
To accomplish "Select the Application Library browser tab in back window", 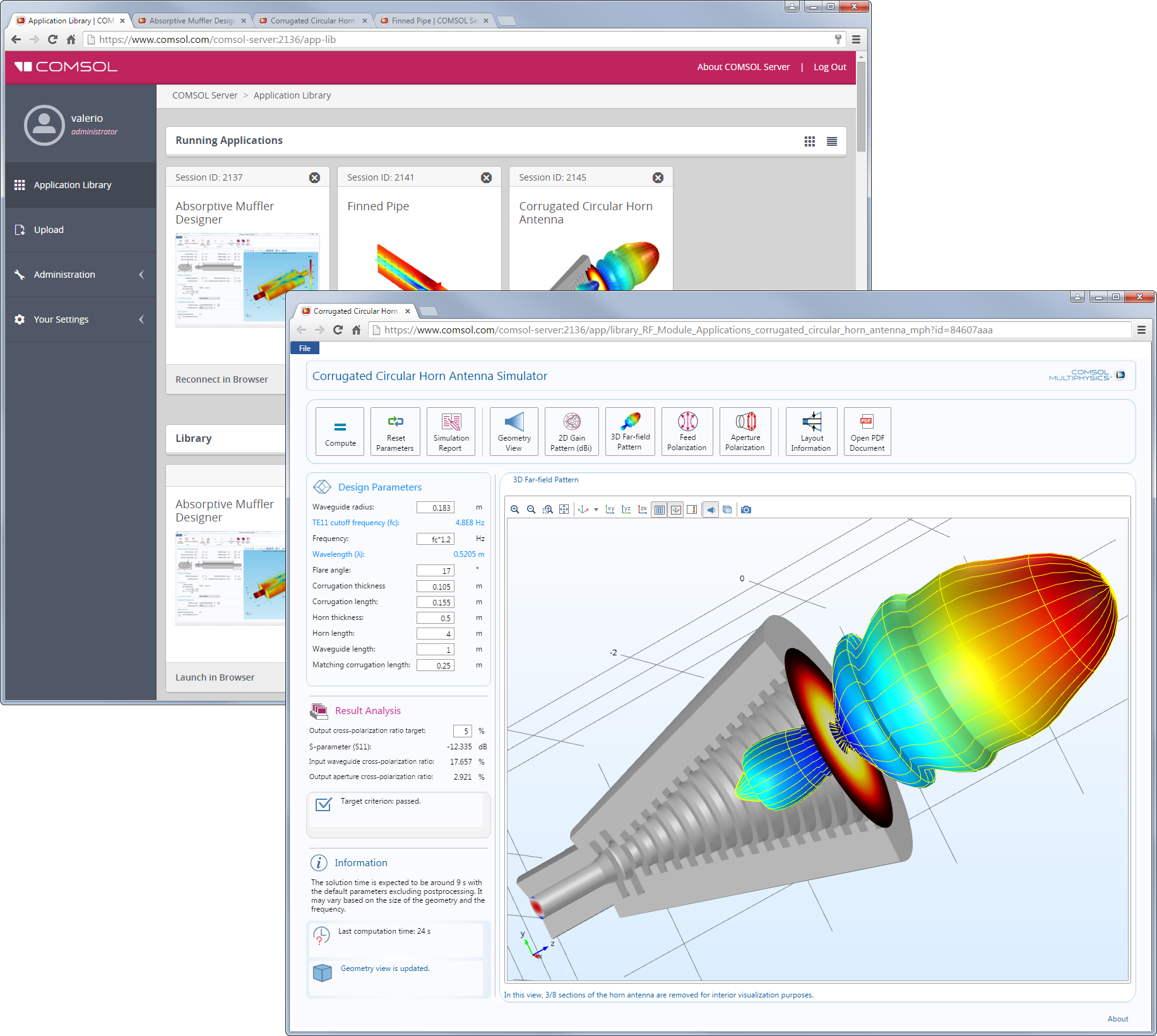I will pyautogui.click(x=71, y=21).
